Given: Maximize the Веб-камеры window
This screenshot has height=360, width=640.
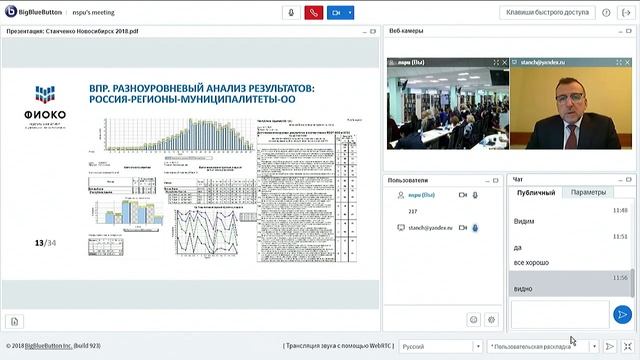Looking at the screenshot, I should [629, 31].
